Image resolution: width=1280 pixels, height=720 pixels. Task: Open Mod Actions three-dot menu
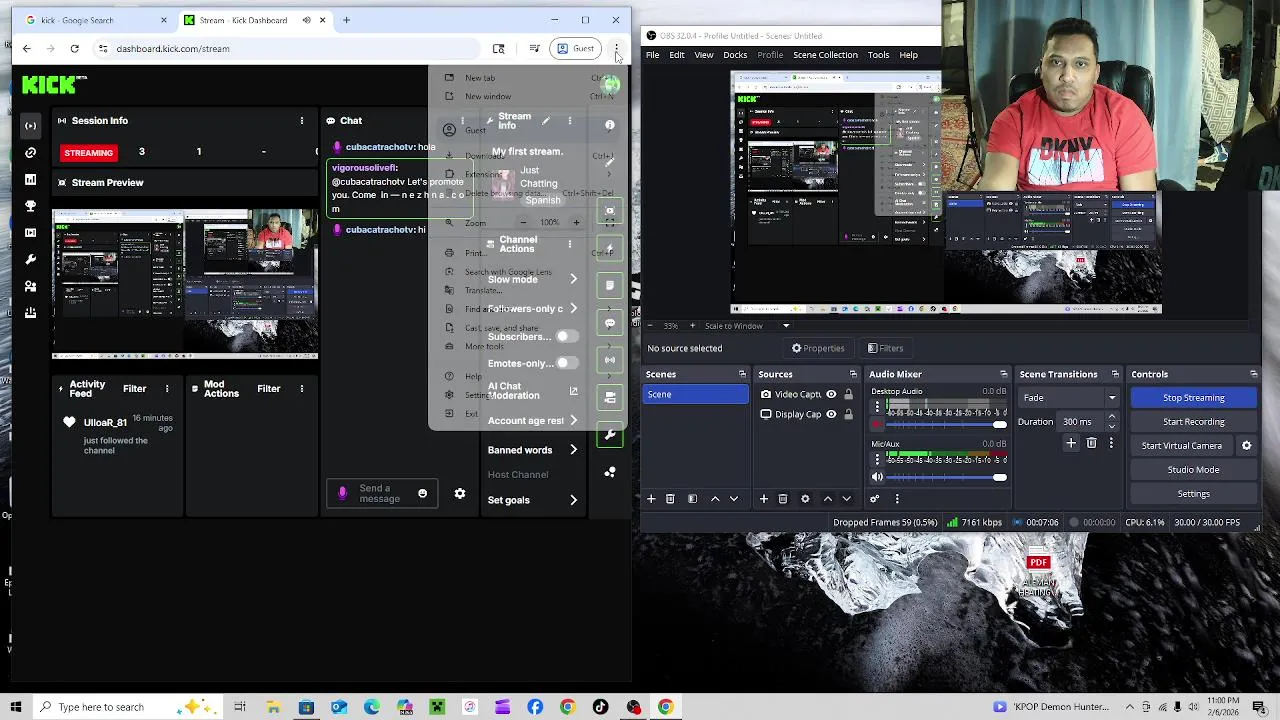tap(302, 389)
